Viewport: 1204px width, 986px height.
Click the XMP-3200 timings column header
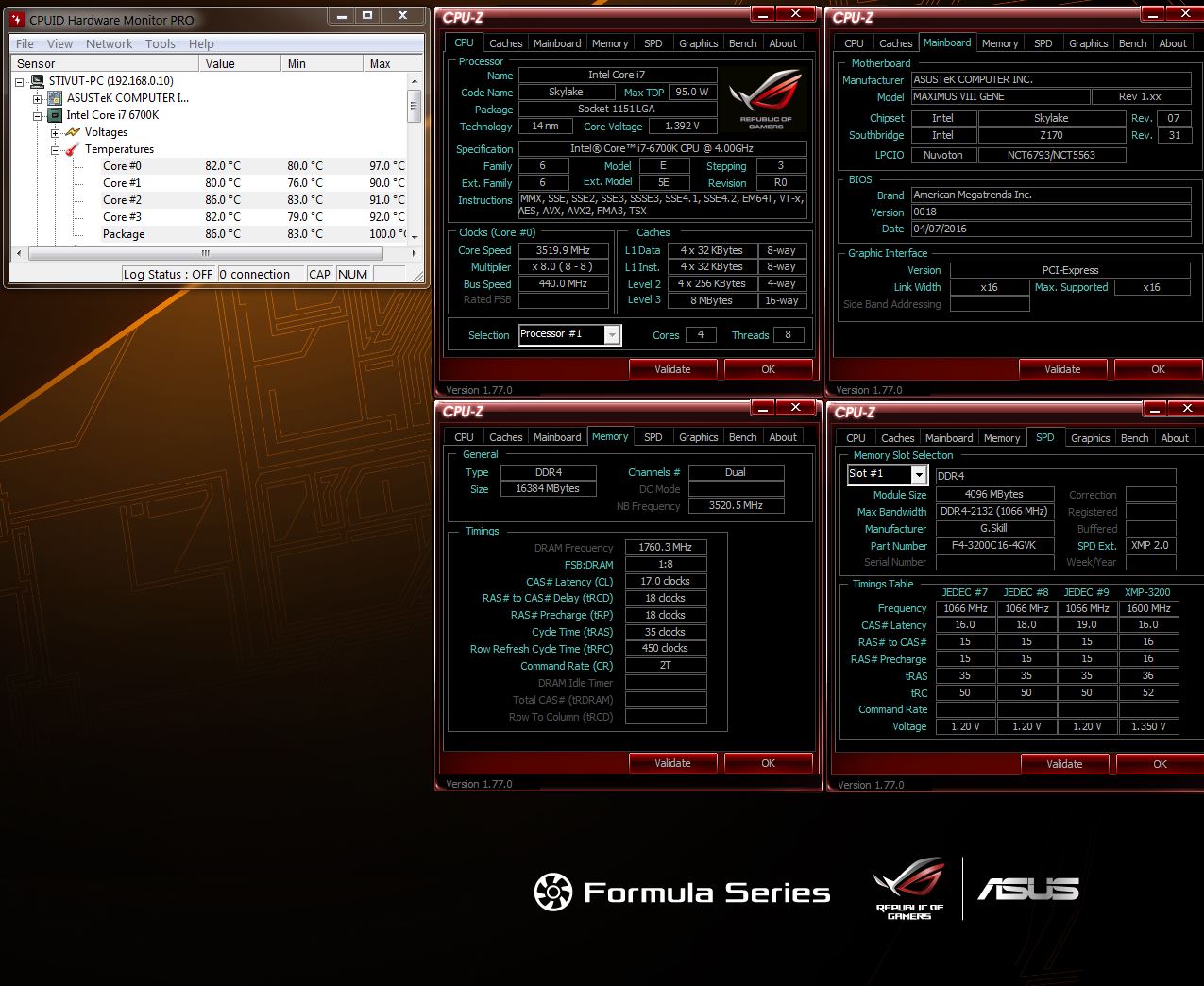[x=1148, y=592]
